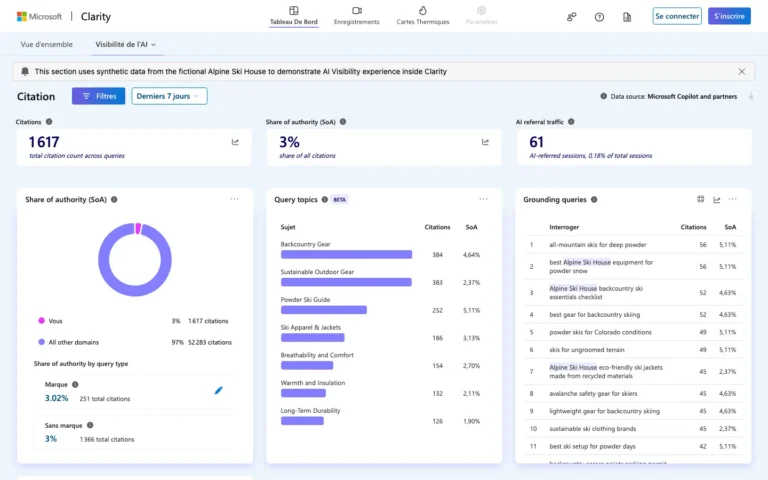
Task: Switch to Vue d'ensemble tab
Action: [x=47, y=44]
